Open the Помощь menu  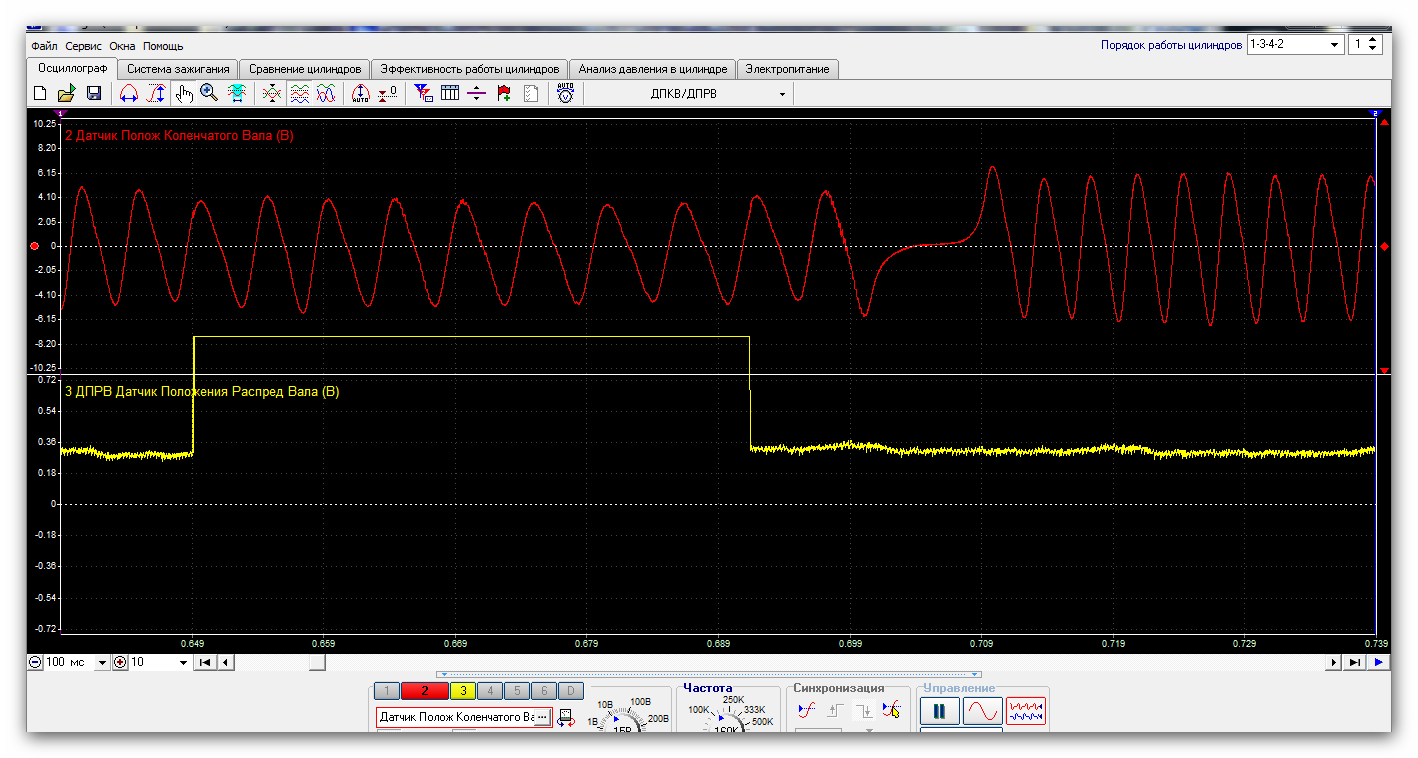click(x=163, y=46)
